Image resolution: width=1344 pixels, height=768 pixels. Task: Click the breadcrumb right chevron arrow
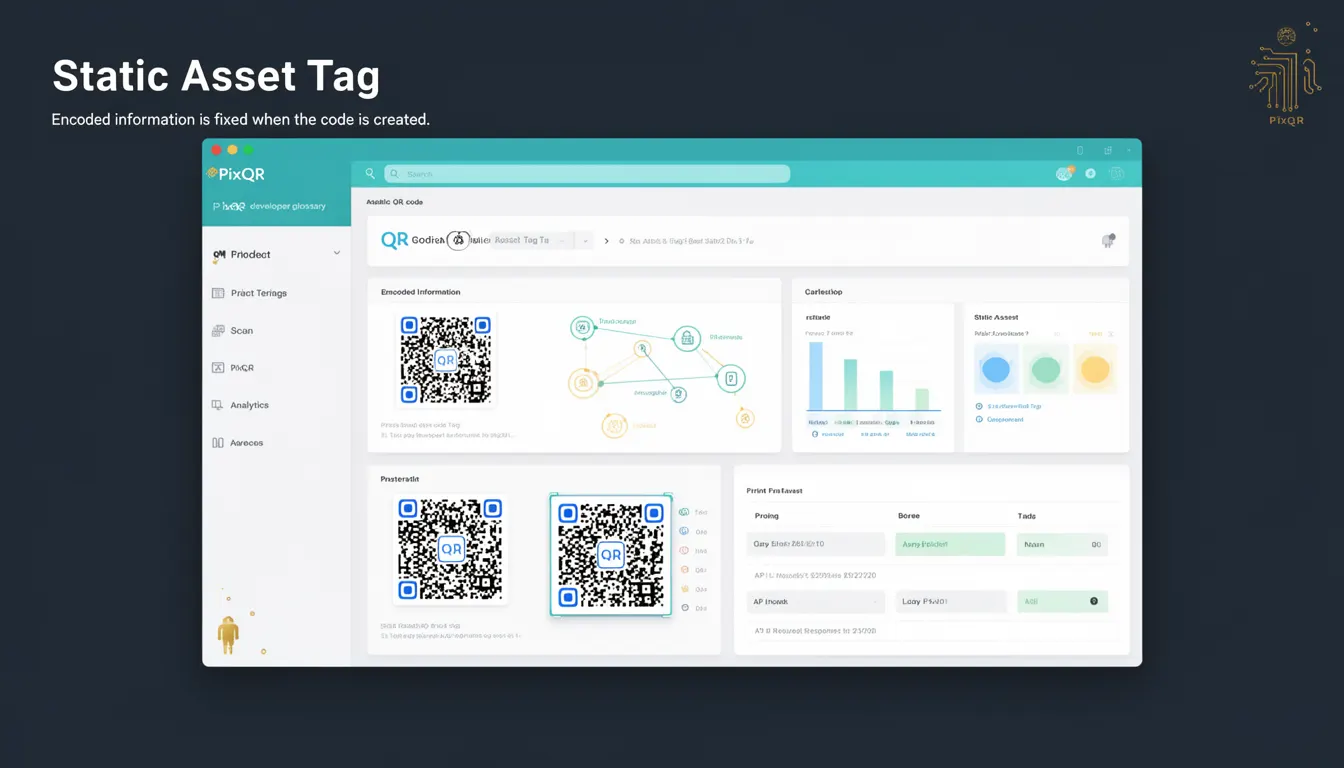(606, 241)
